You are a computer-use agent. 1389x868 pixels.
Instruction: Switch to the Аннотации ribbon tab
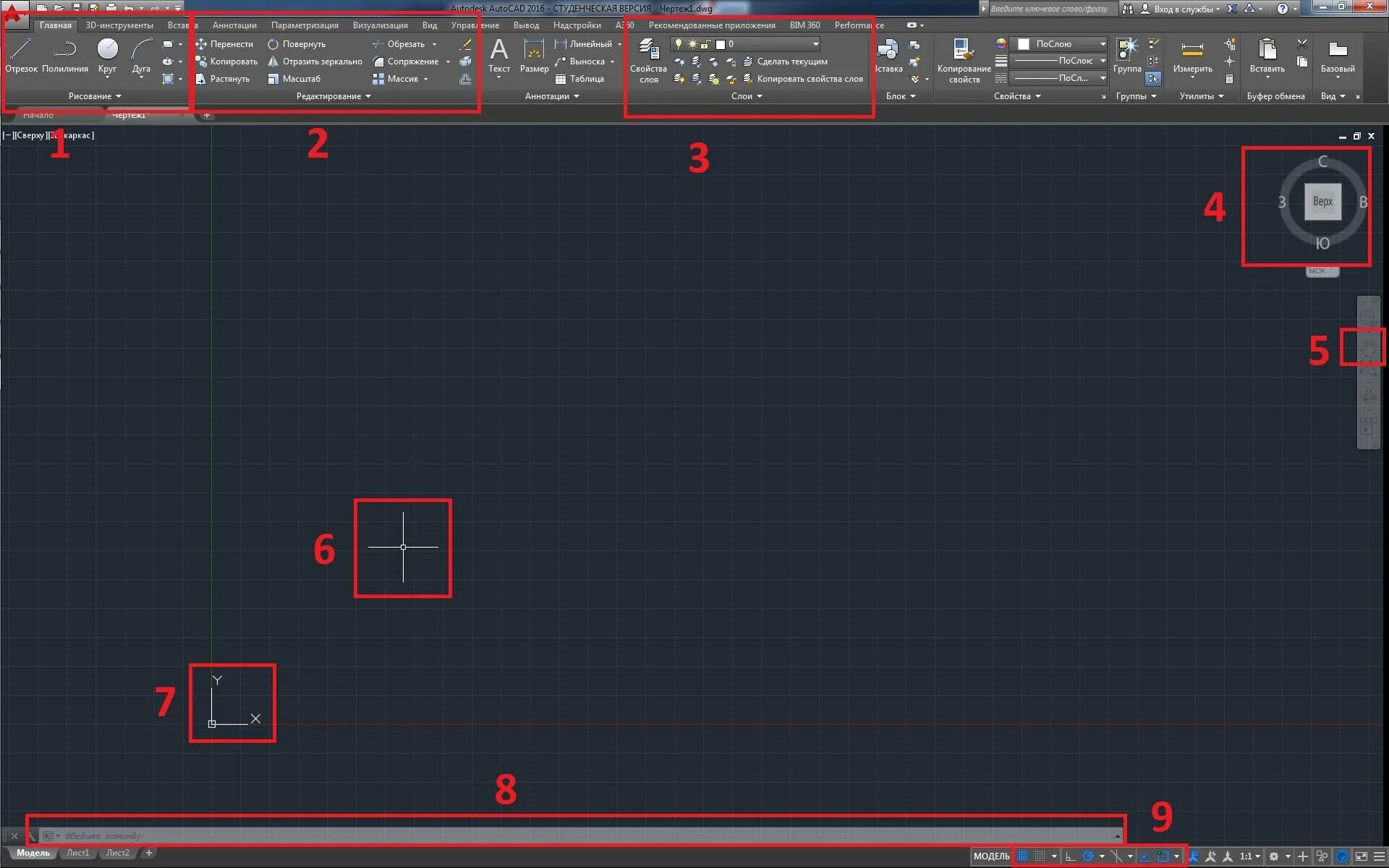click(234, 25)
